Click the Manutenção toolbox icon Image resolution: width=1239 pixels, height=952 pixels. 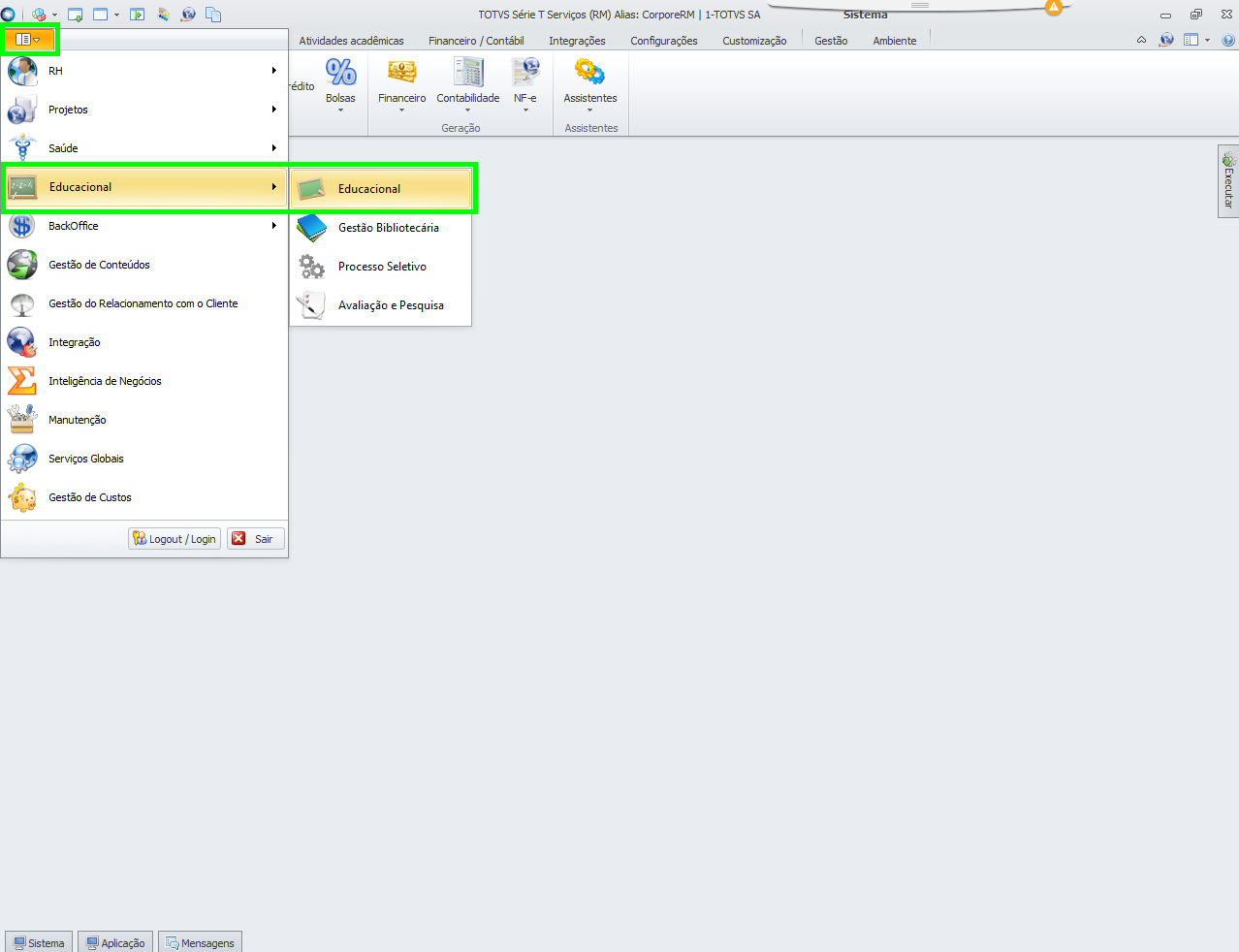click(22, 420)
